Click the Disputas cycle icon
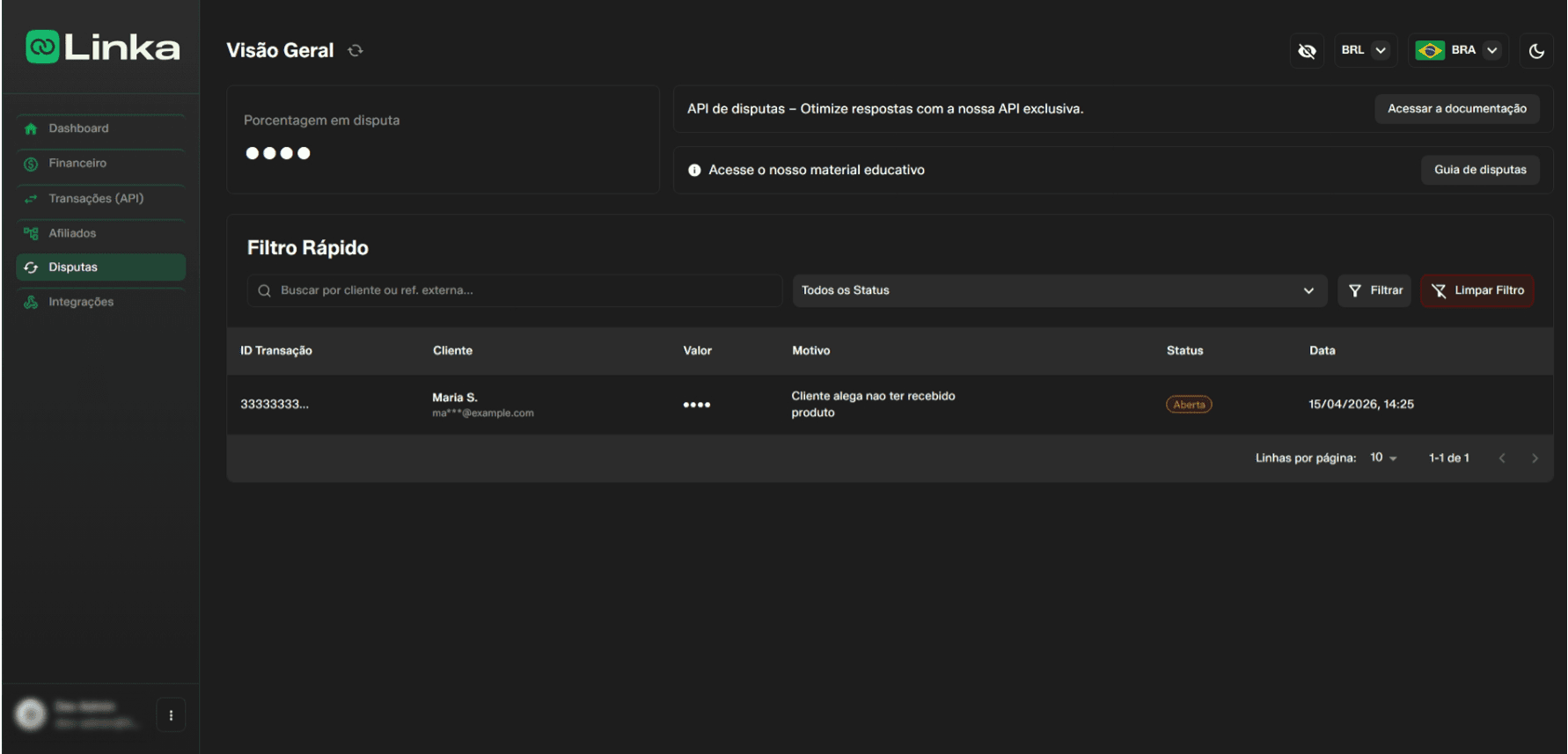 (31, 267)
